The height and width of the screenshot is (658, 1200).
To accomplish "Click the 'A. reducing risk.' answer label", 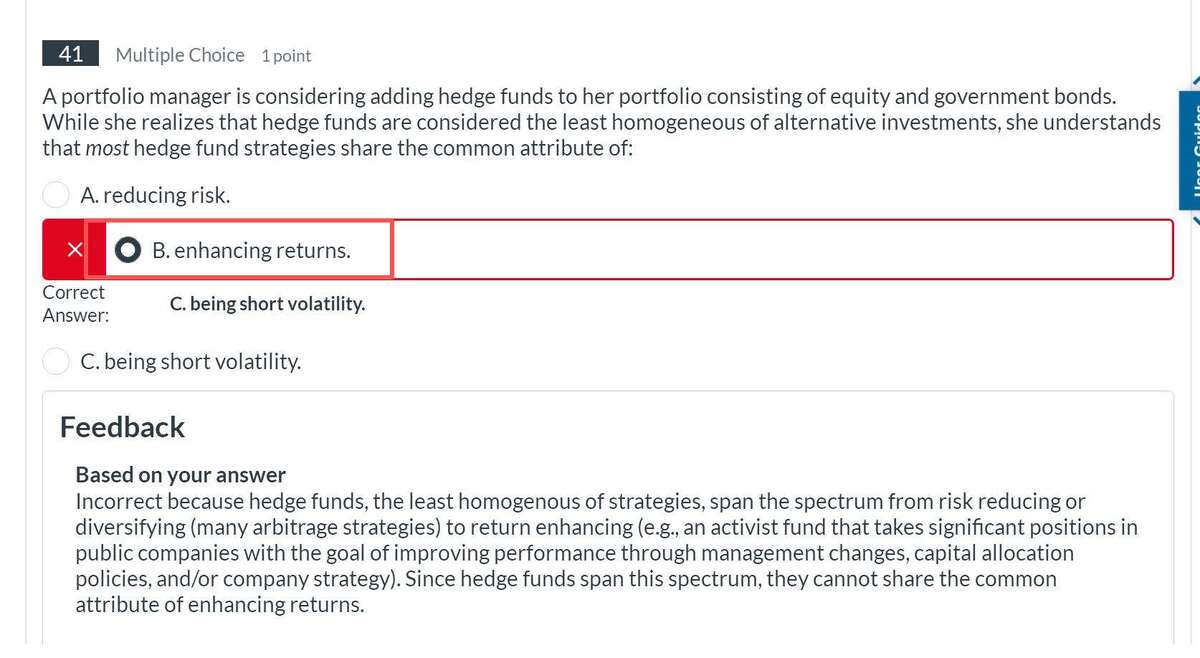I will (155, 195).
